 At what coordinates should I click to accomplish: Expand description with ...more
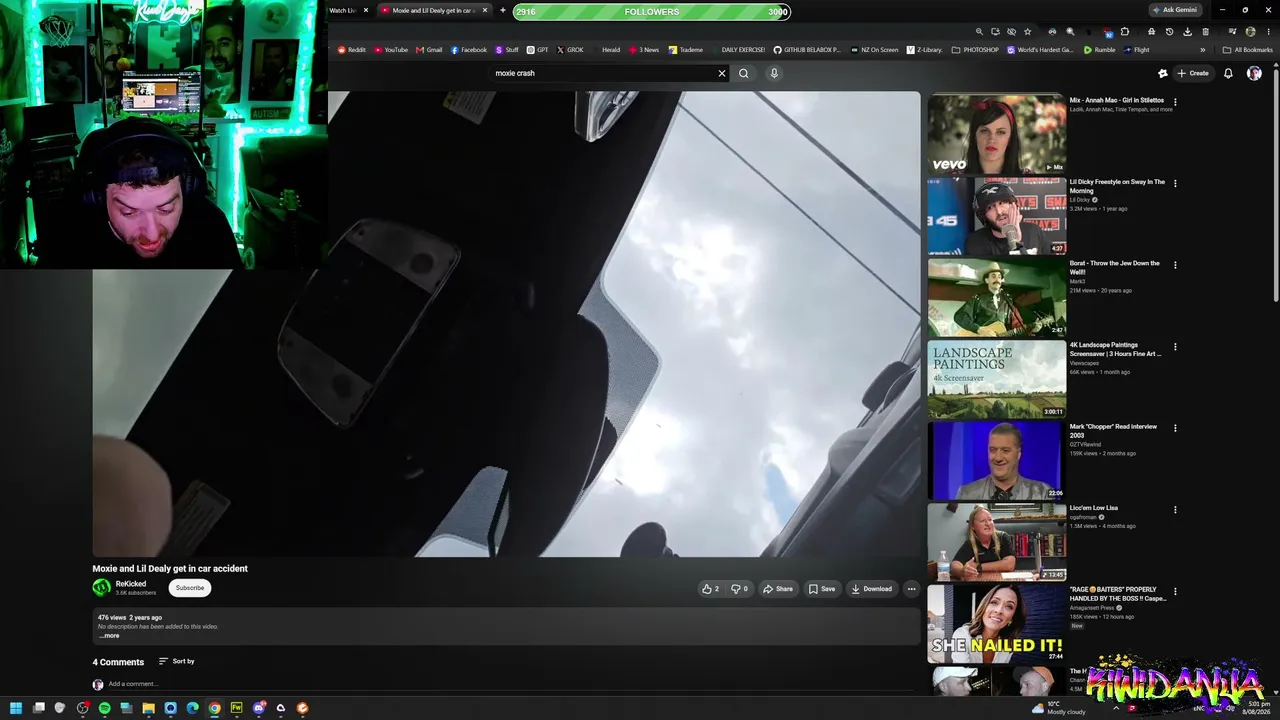click(109, 636)
